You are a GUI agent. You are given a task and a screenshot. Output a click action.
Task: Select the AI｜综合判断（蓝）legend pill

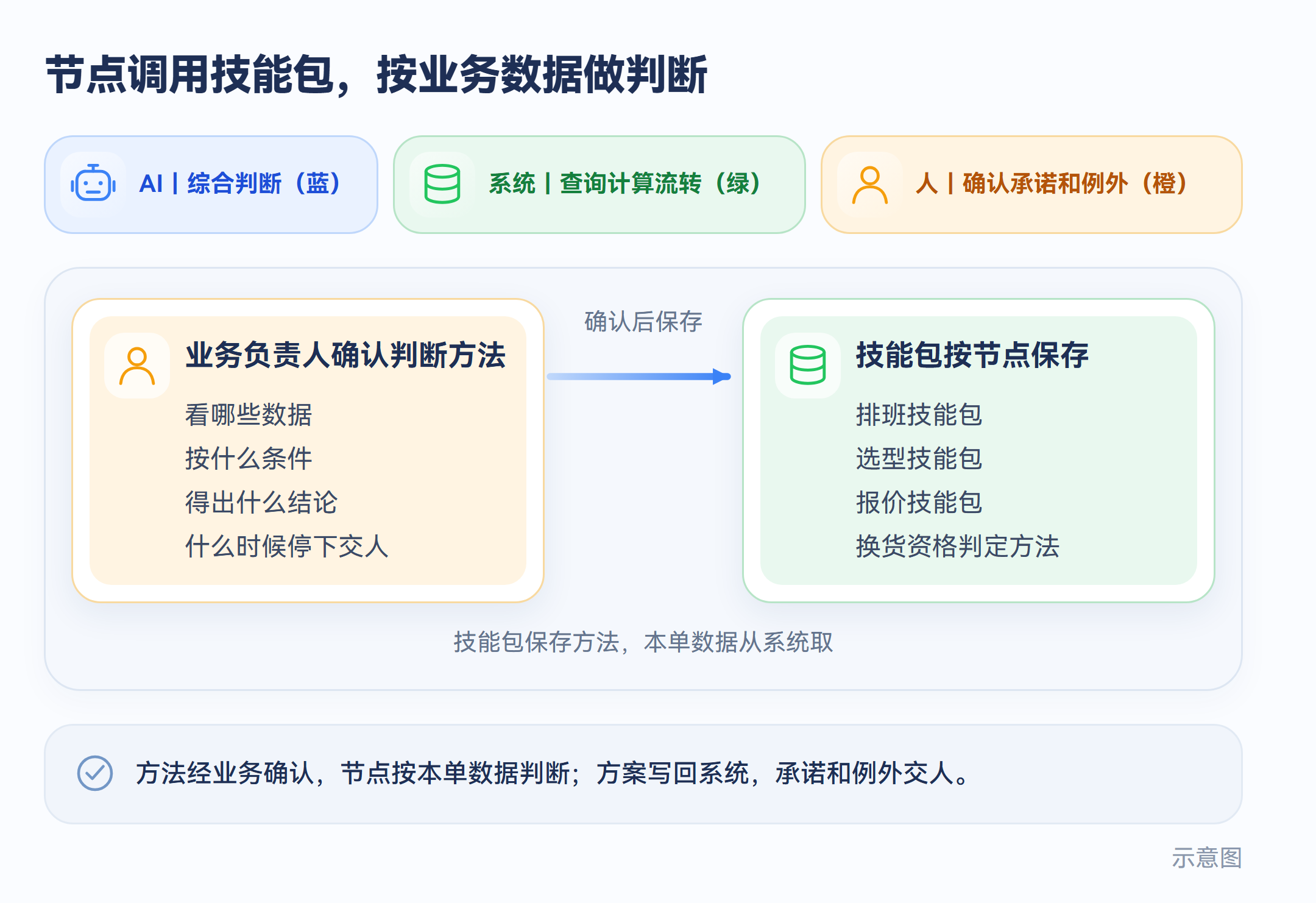point(211,185)
